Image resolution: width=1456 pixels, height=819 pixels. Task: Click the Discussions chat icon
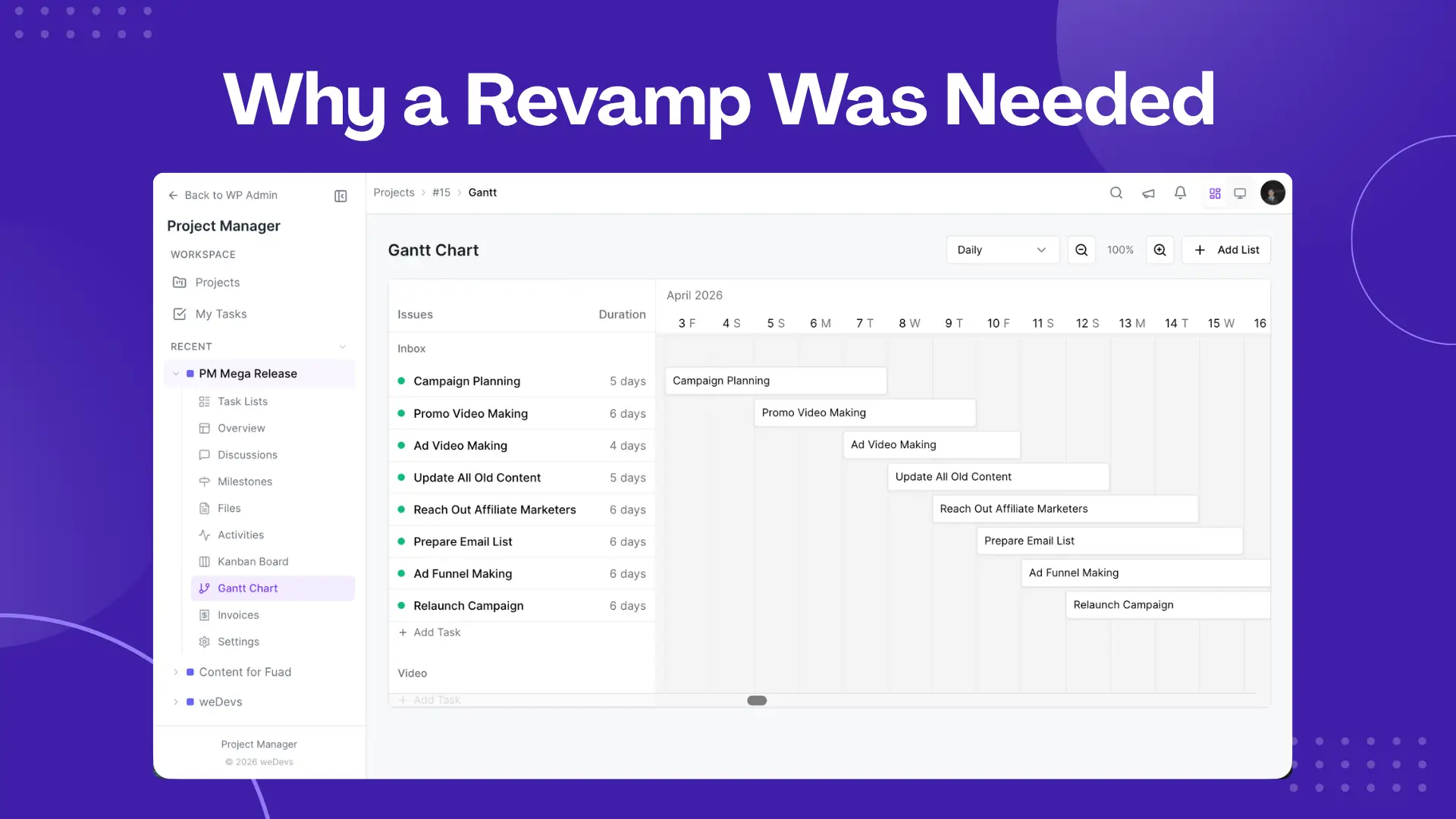(204, 455)
